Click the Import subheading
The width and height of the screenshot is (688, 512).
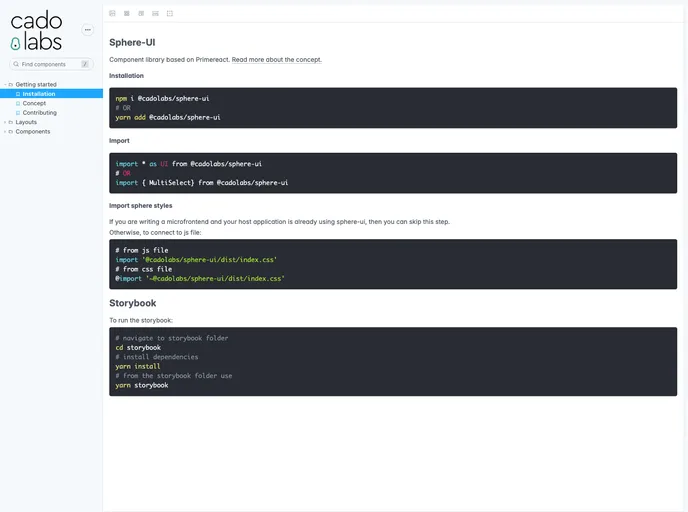pos(119,141)
